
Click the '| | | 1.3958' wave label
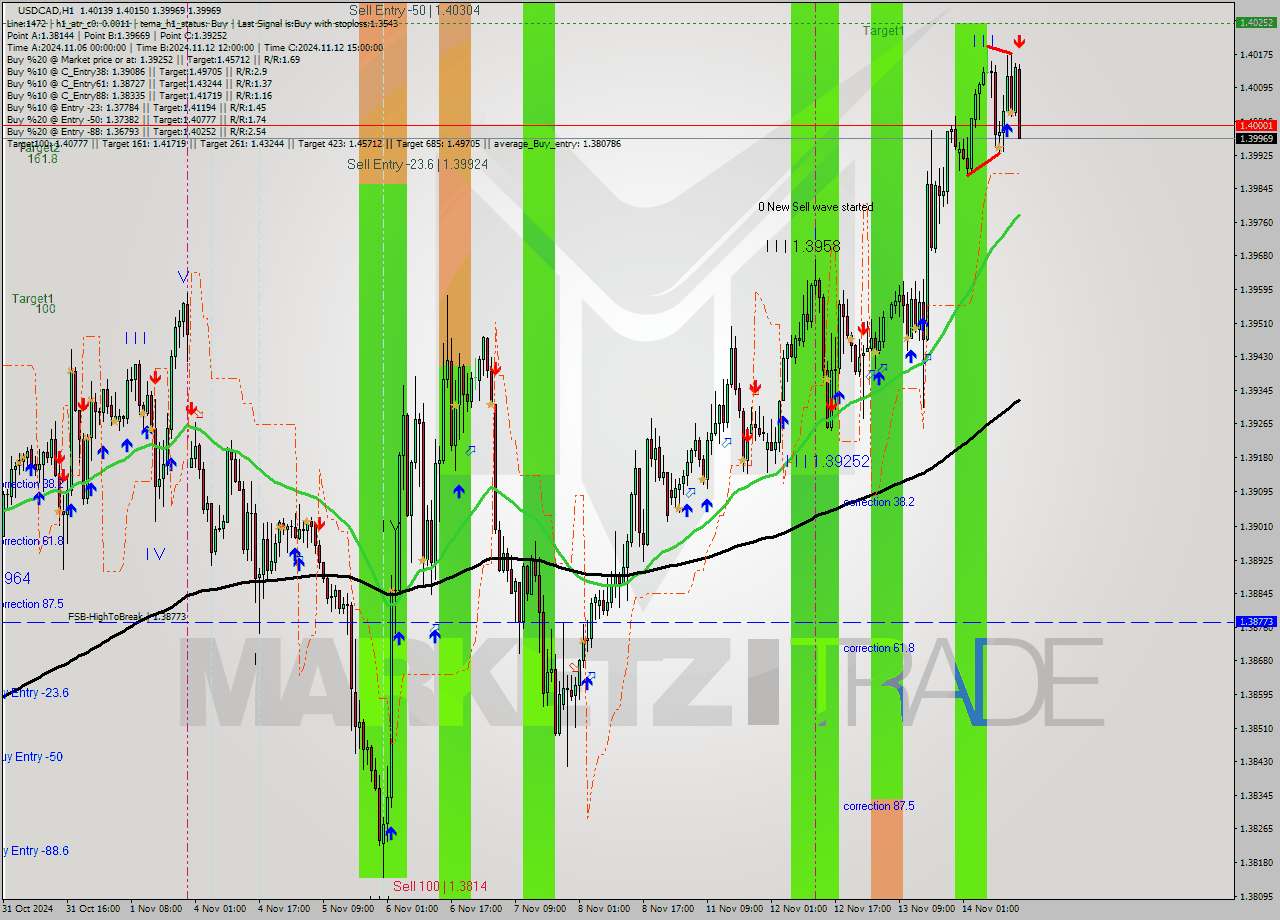[803, 246]
